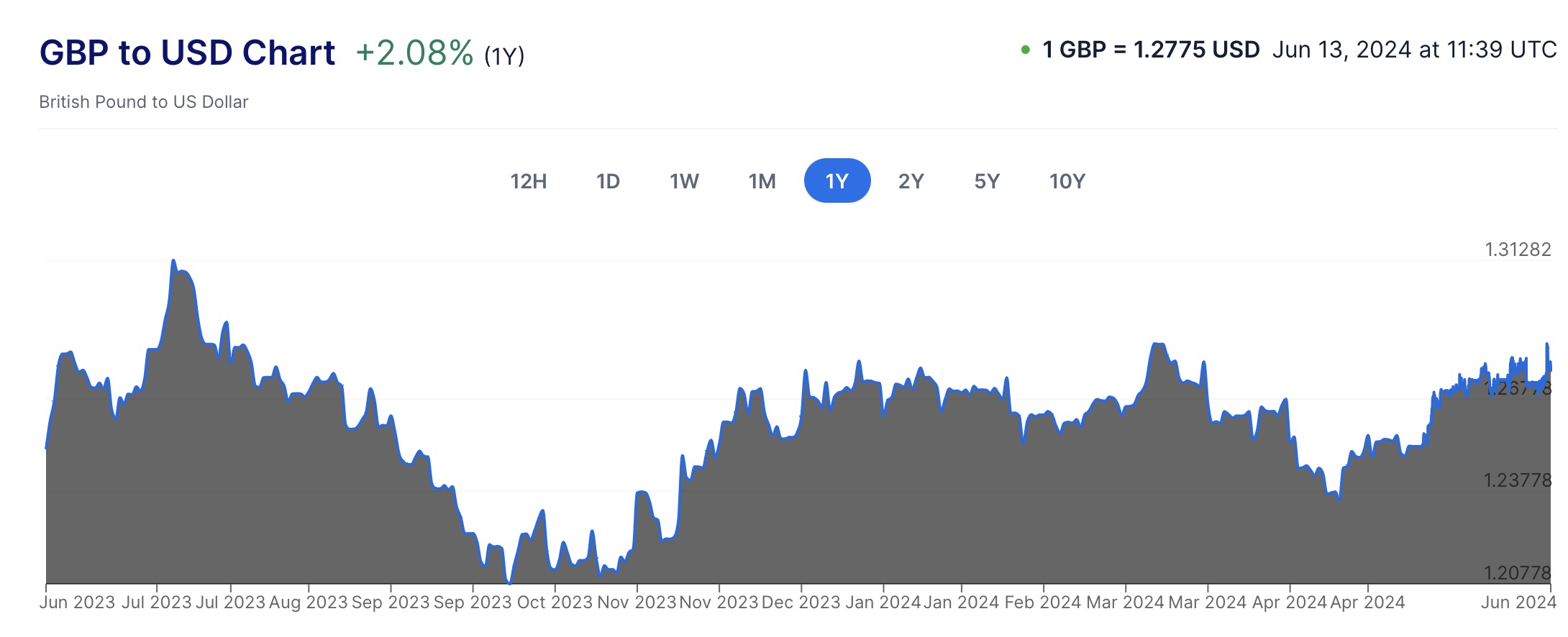Click the GBP to USD Chart heading
The image size is (1568, 637).
pyautogui.click(x=187, y=52)
